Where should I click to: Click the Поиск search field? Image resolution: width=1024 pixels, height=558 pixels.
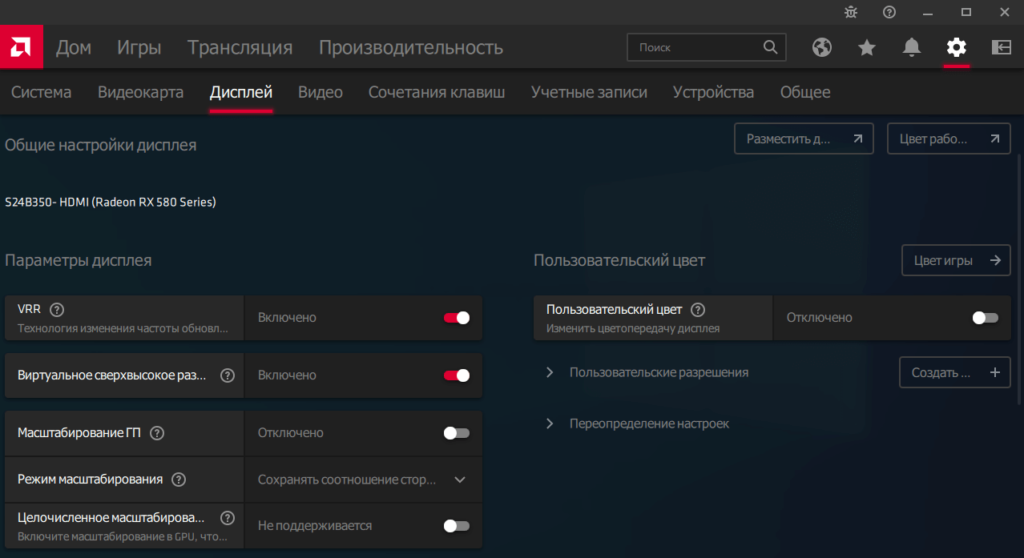pos(696,47)
